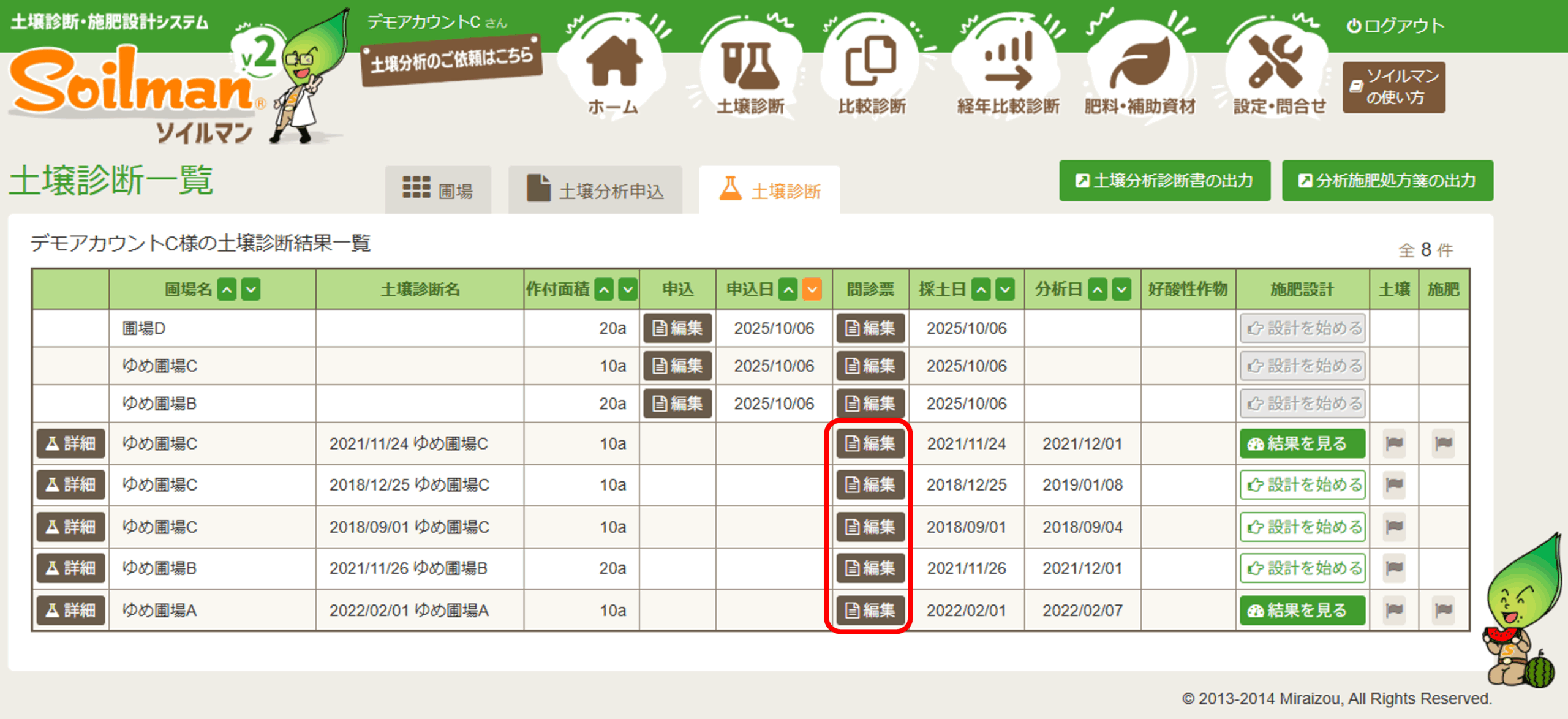Click 土壌分析診断書の出力 button
This screenshot has height=719, width=1568.
[1164, 181]
